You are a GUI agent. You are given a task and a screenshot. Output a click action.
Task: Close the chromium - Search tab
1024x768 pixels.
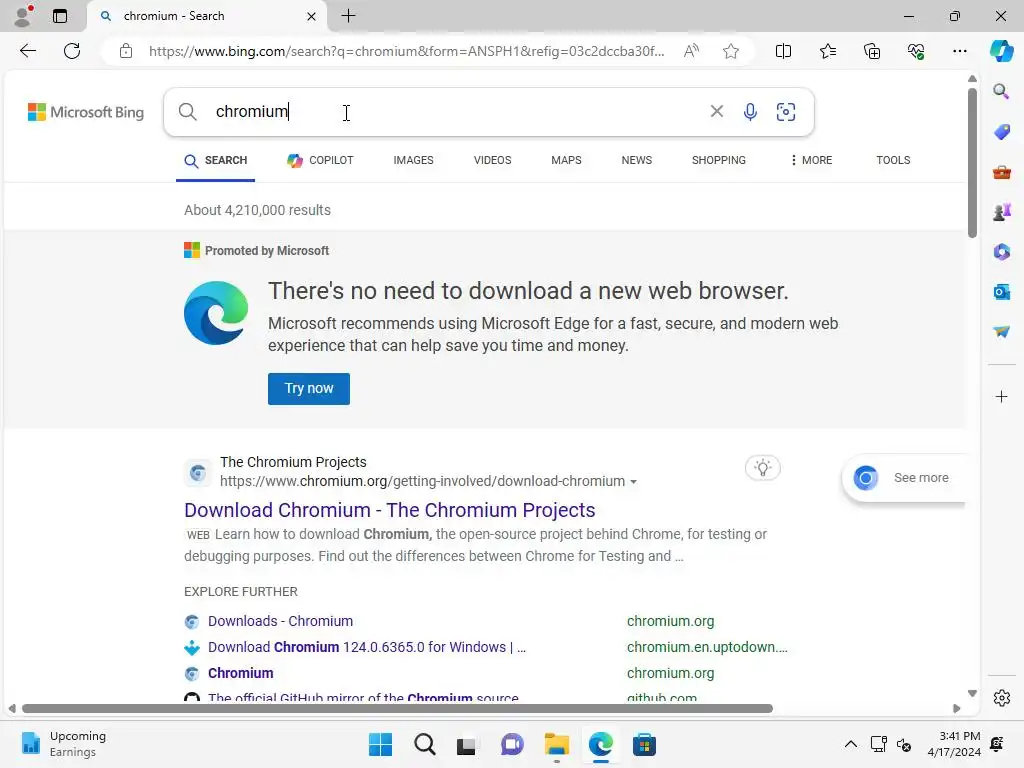[x=312, y=16]
